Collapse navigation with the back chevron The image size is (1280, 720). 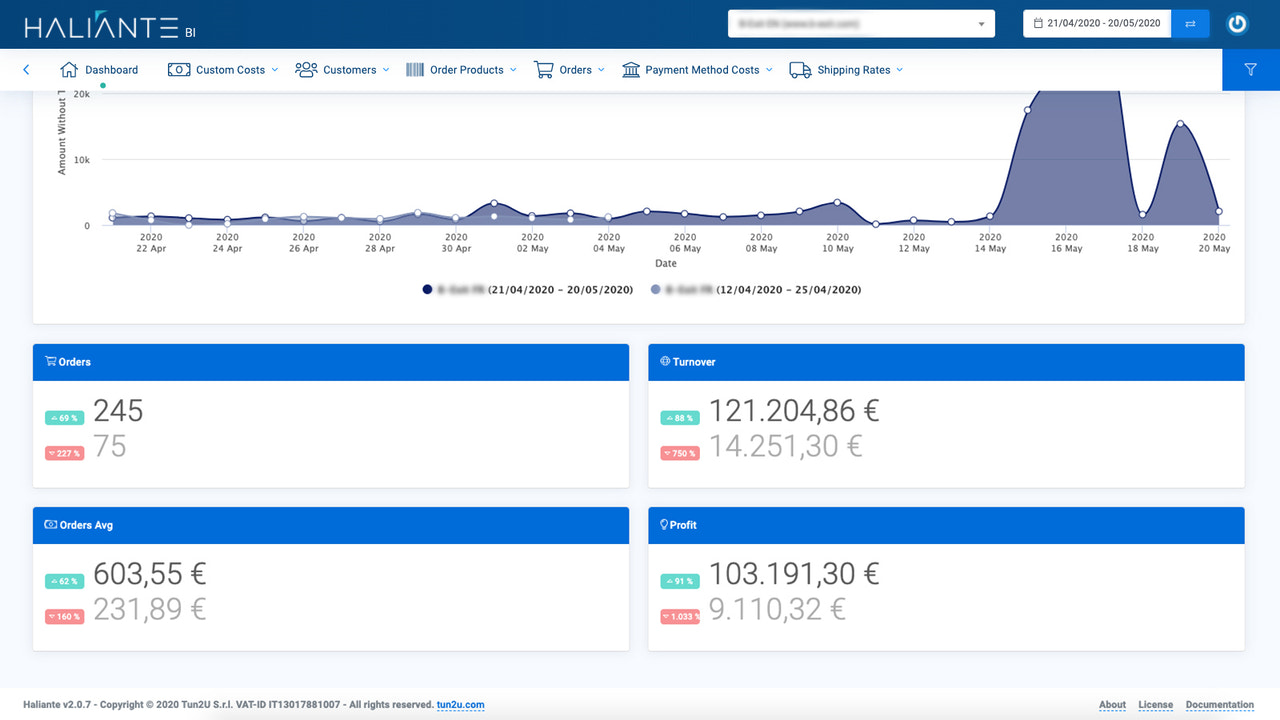[26, 70]
